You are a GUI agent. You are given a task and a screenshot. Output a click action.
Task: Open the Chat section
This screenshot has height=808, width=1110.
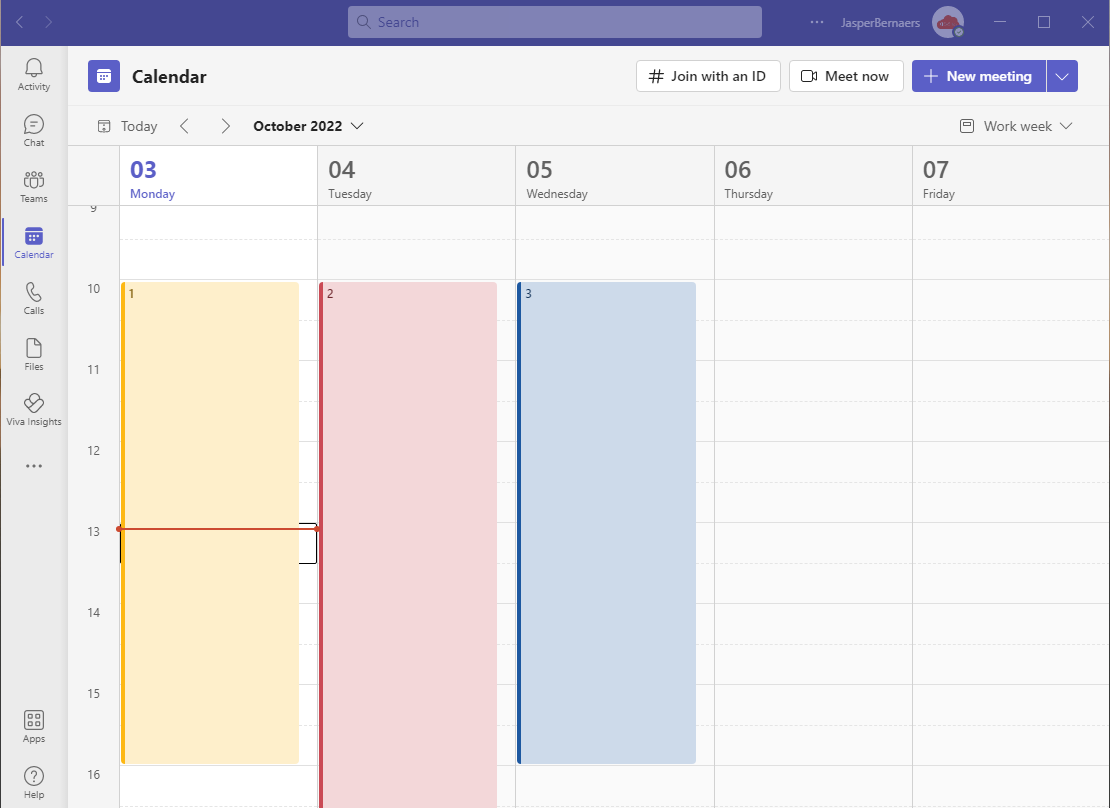[34, 130]
